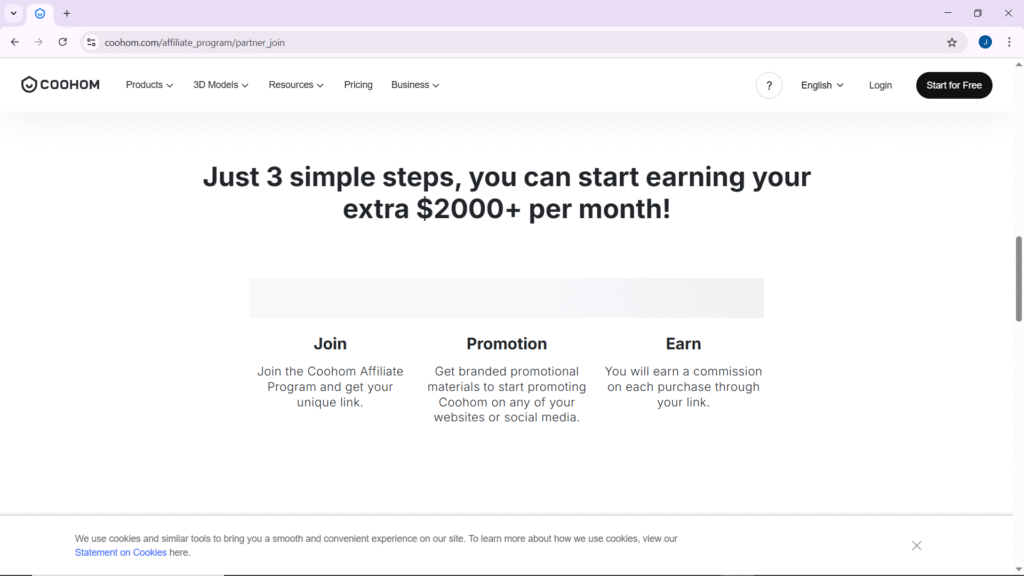
Task: Go to the Pricing page
Action: 358,85
